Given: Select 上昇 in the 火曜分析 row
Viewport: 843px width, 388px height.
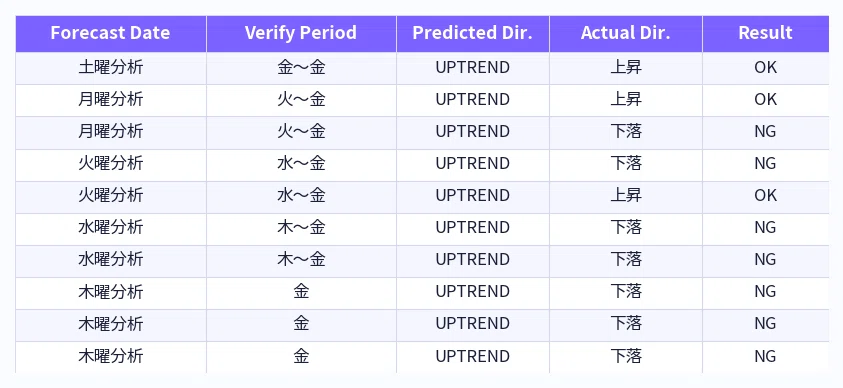Looking at the screenshot, I should pyautogui.click(x=626, y=196).
